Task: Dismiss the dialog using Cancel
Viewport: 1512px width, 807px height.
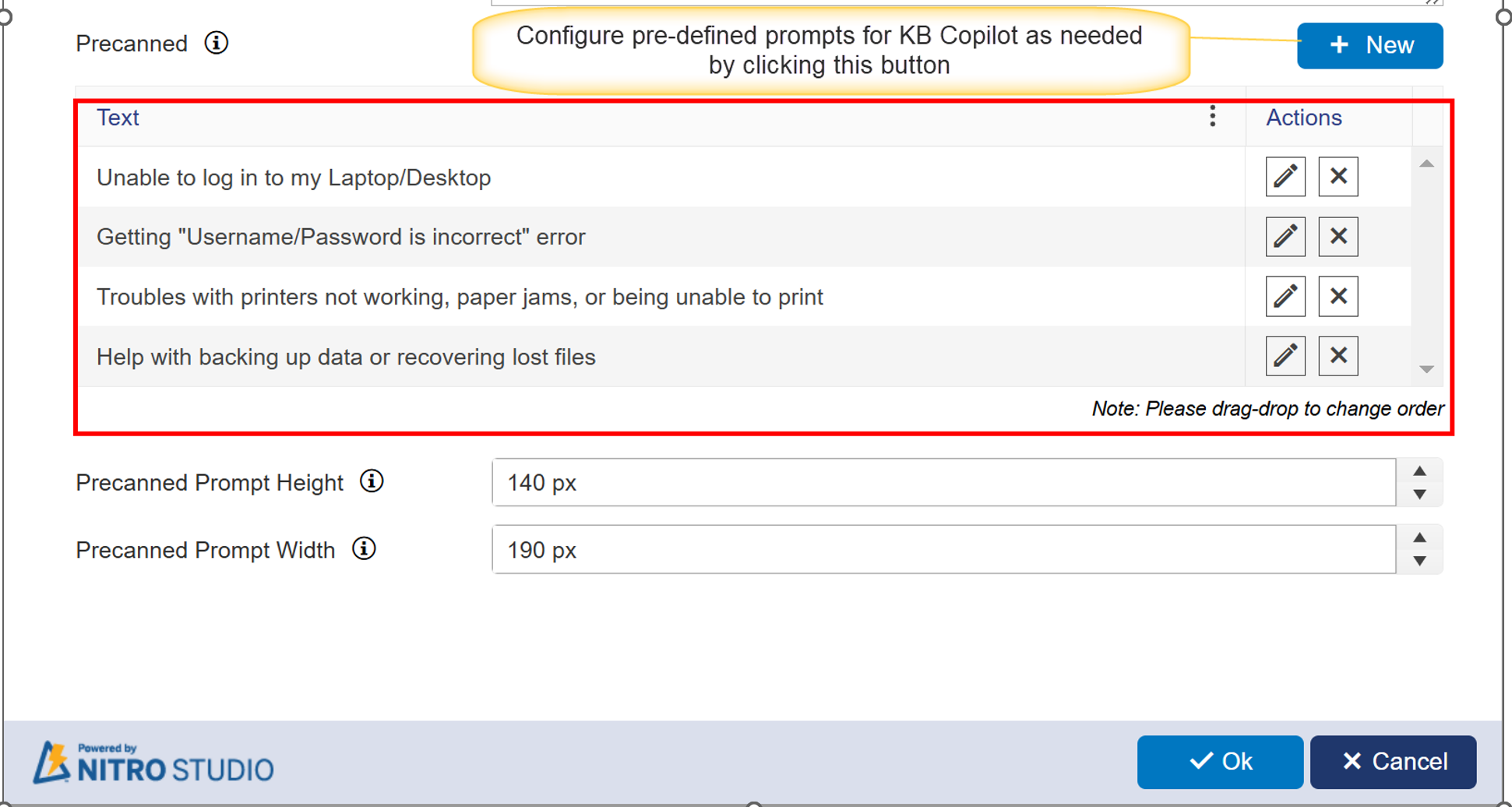Action: [1393, 761]
